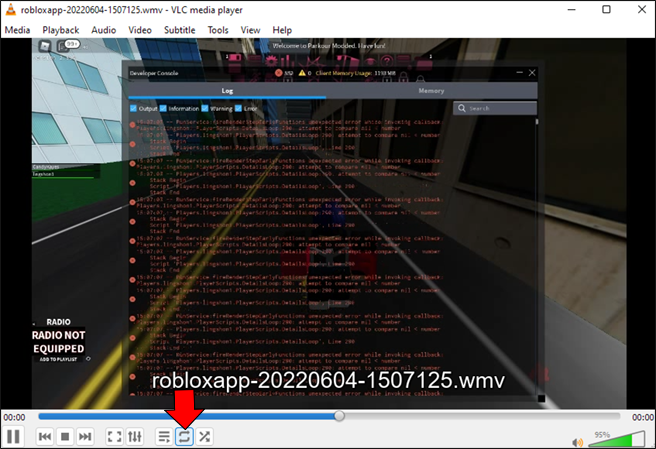
Task: Click remaining time label at right
Action: tap(643, 417)
